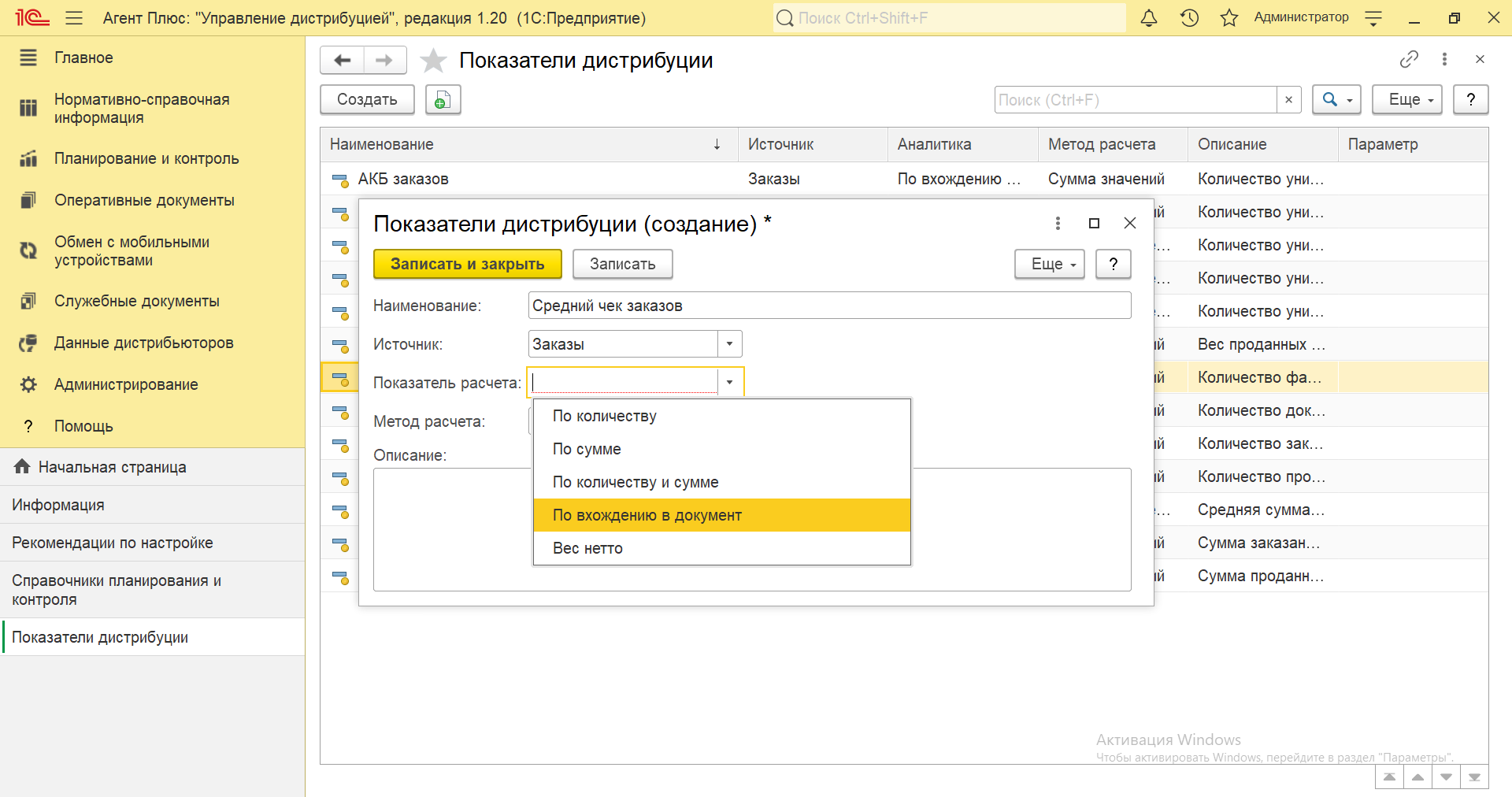
Task: Close the Показатели дистрибуции list tab
Action: click(1480, 59)
